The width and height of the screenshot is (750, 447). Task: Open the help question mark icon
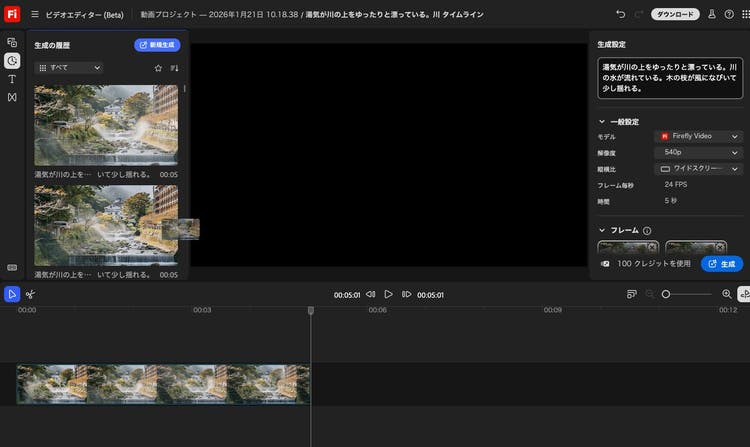[x=729, y=14]
